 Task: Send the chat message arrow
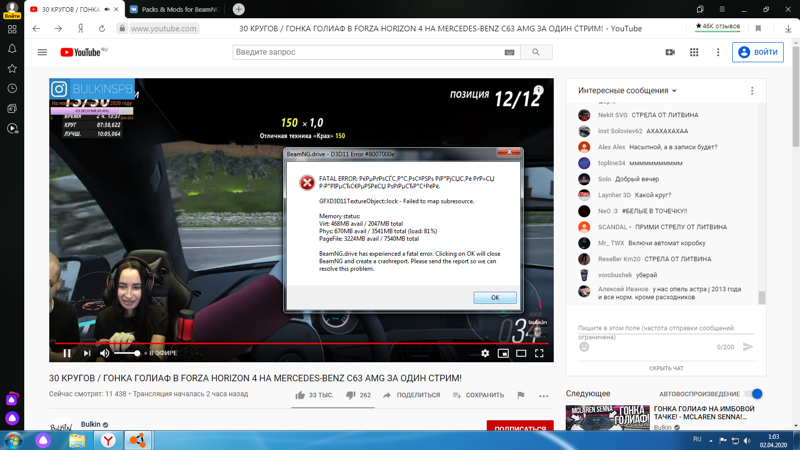point(748,347)
